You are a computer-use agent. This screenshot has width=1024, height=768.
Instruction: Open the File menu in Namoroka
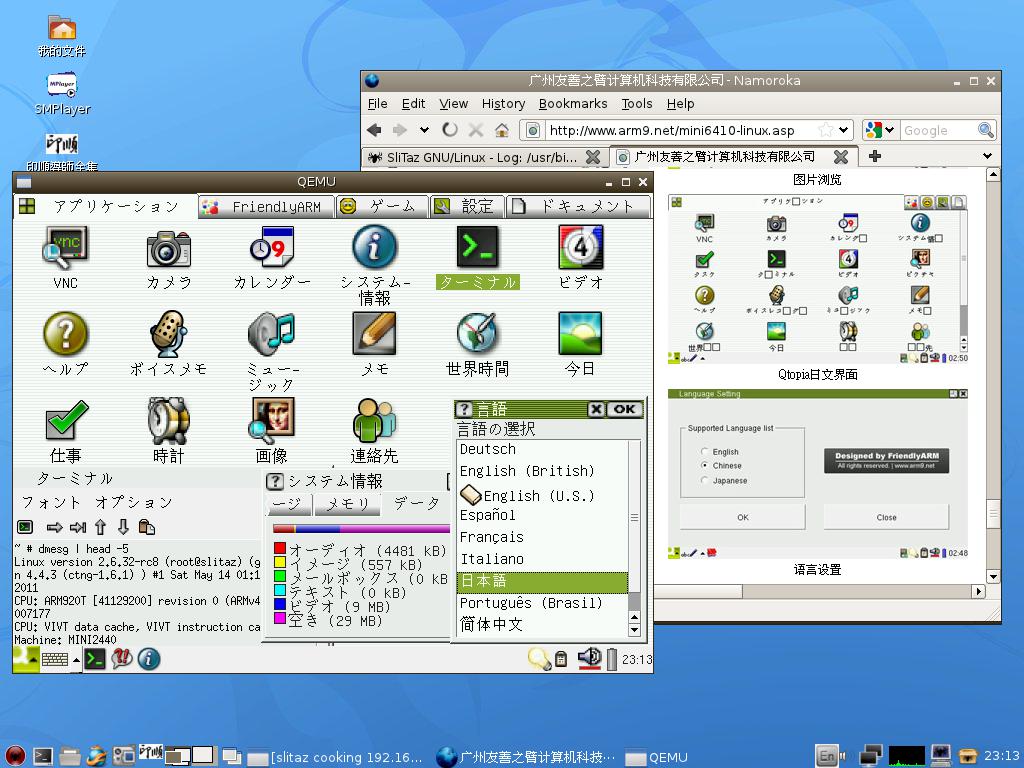click(377, 104)
